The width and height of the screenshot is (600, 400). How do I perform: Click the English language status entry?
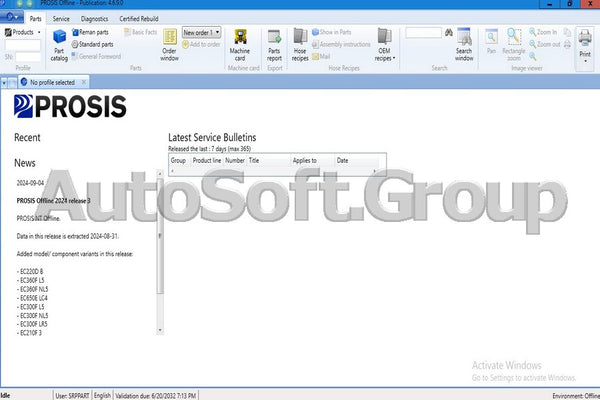[x=102, y=395]
